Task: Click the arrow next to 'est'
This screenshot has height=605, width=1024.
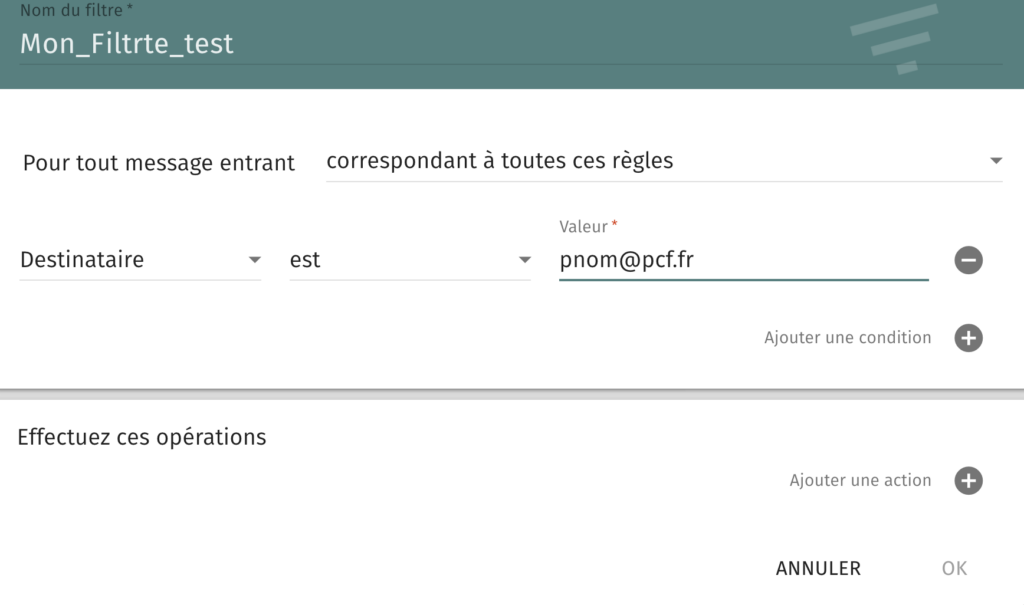Action: pyautogui.click(x=524, y=260)
